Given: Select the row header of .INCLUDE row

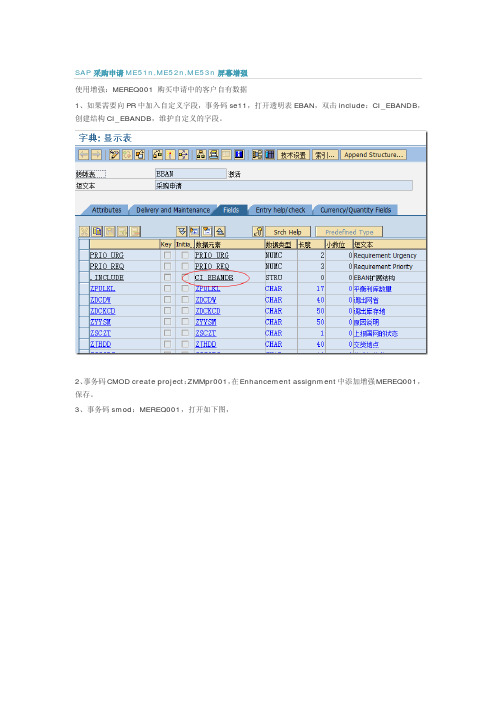Looking at the screenshot, I should [x=84, y=278].
